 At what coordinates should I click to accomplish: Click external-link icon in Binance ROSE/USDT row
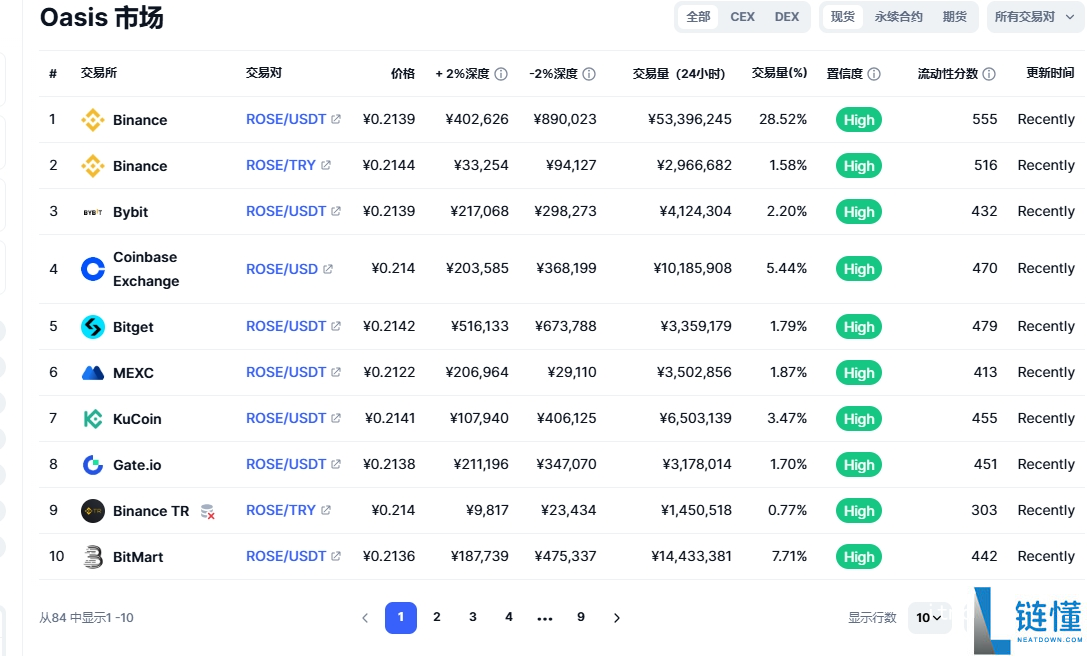click(336, 119)
